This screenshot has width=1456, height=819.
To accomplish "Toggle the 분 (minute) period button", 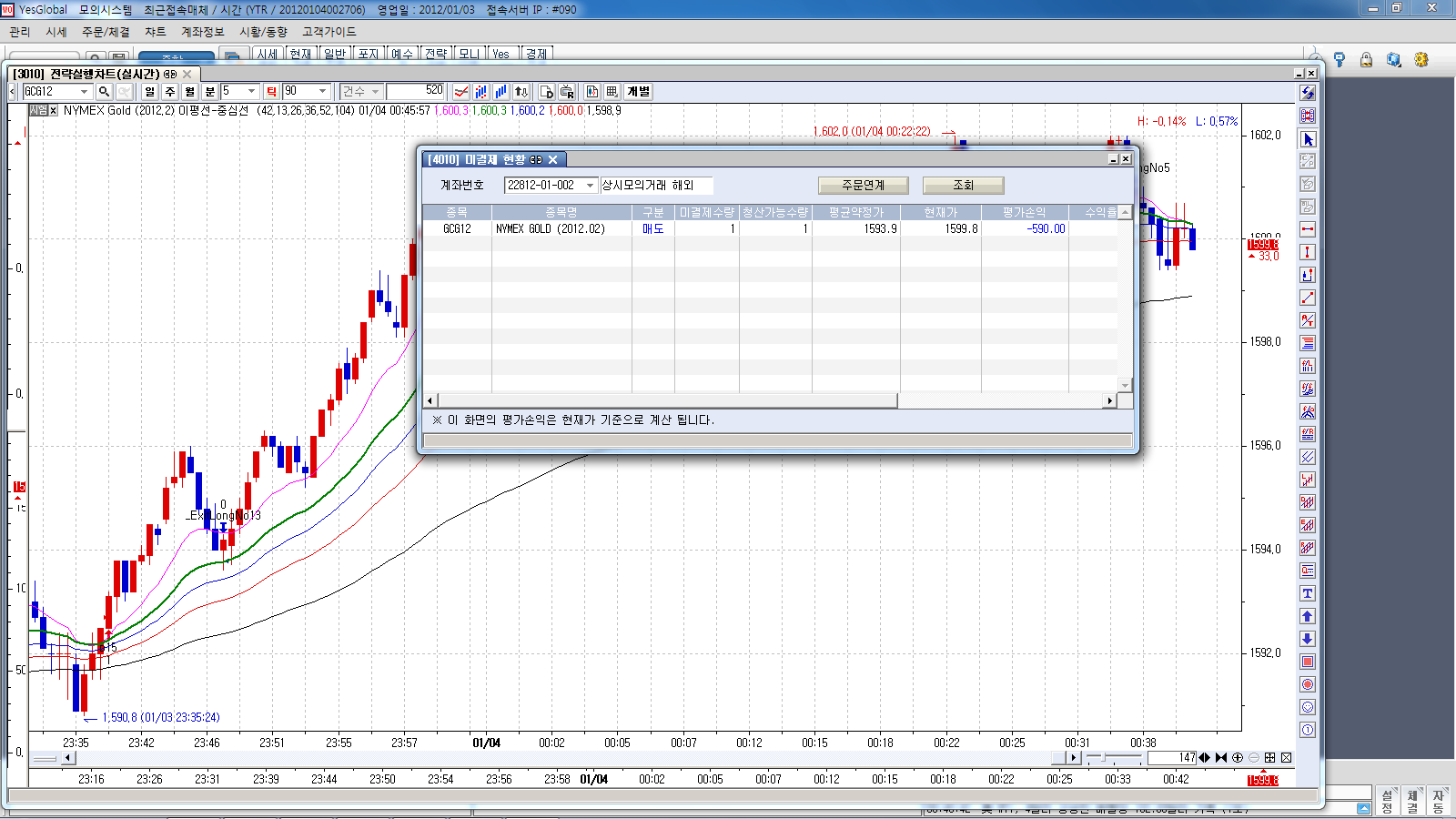I will tap(209, 91).
